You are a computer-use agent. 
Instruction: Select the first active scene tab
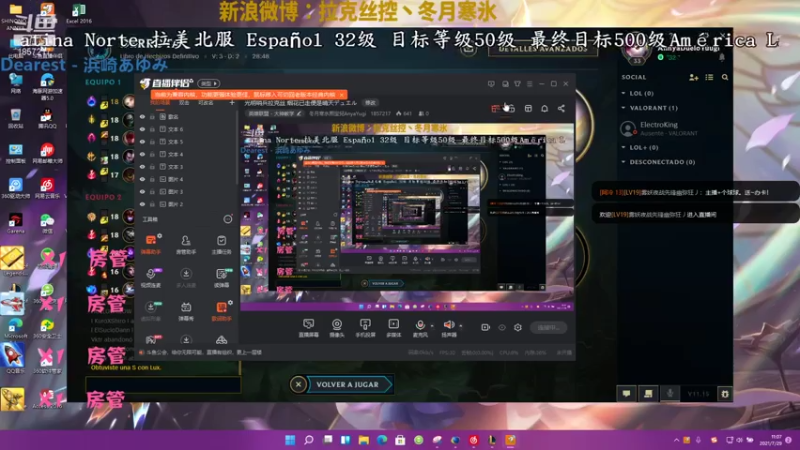pos(160,103)
